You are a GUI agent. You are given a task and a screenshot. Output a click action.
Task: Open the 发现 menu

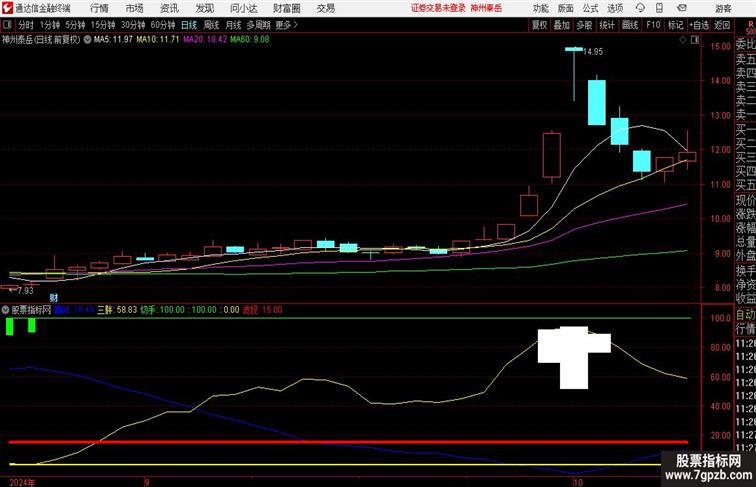pyautogui.click(x=204, y=8)
